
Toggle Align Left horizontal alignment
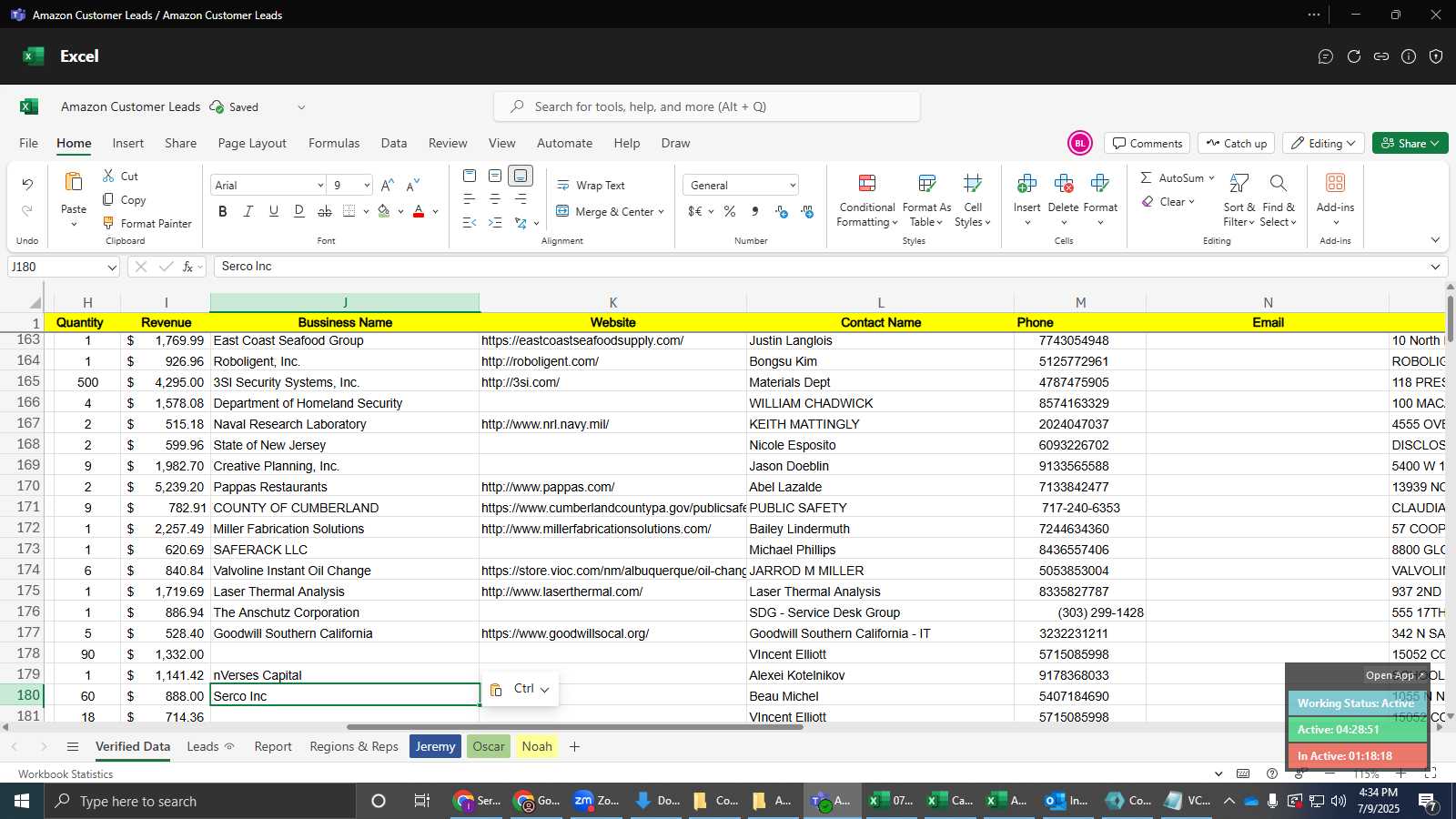click(x=470, y=199)
